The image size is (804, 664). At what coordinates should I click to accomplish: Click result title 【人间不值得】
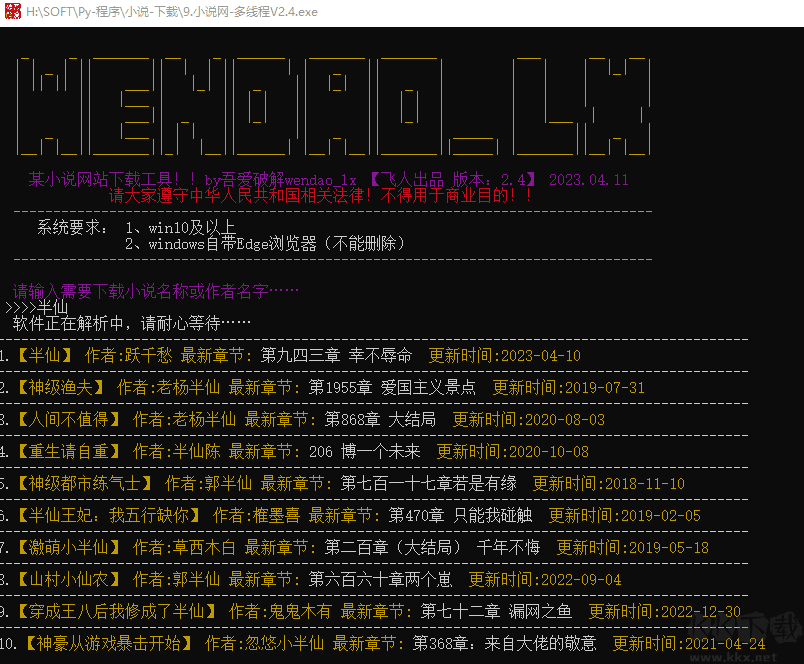click(69, 419)
